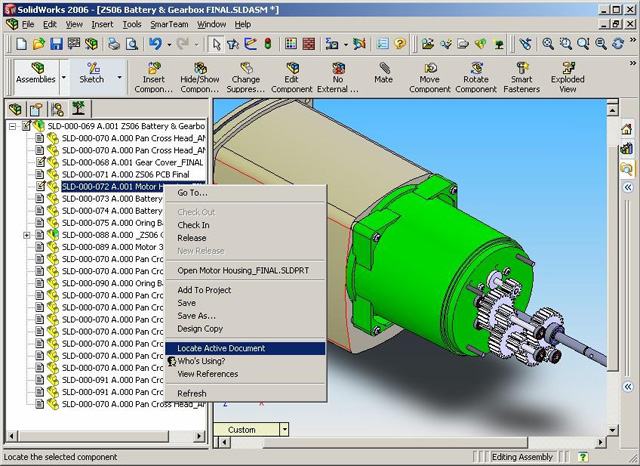Click the lower task pane chevron button
The height and width of the screenshot is (466, 640).
628,386
